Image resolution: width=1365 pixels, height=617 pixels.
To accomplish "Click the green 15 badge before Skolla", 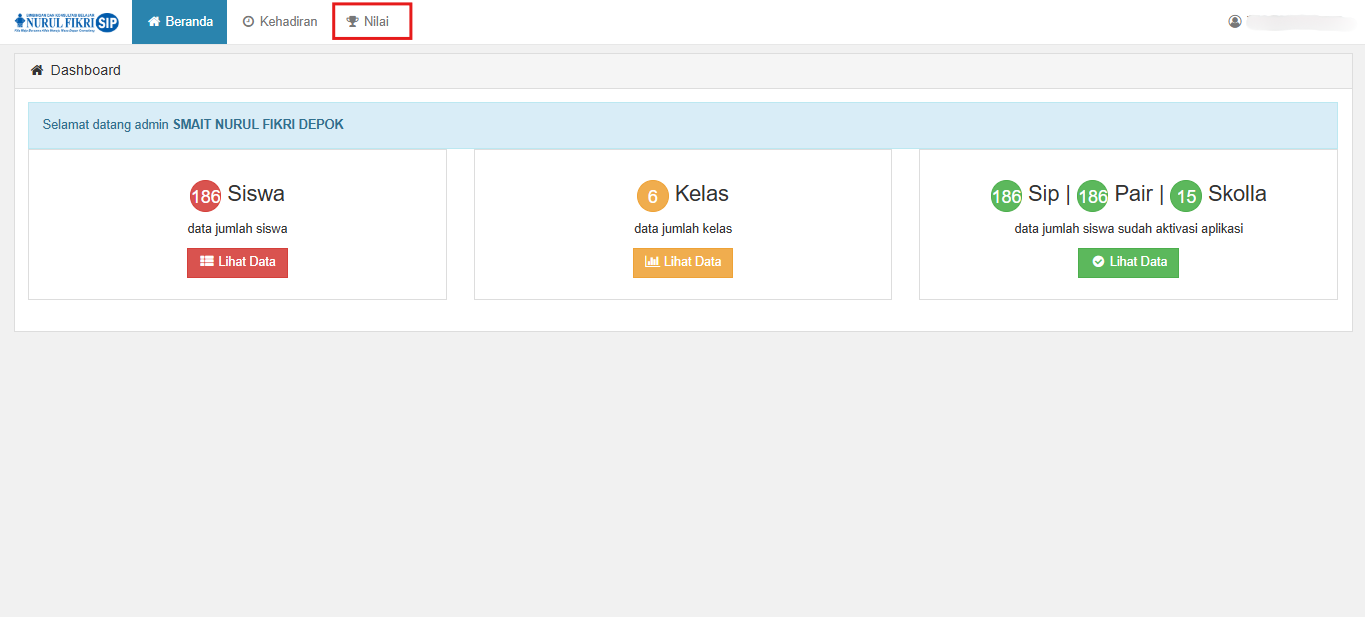I will coord(1186,196).
